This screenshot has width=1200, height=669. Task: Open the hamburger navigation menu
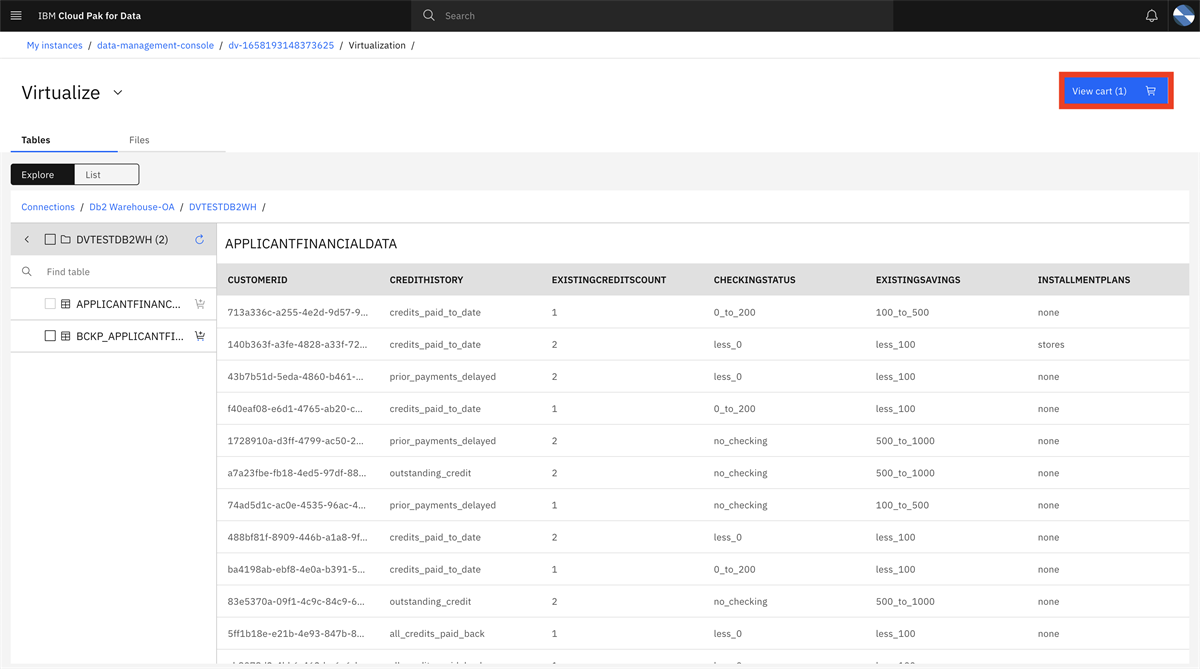pos(16,15)
